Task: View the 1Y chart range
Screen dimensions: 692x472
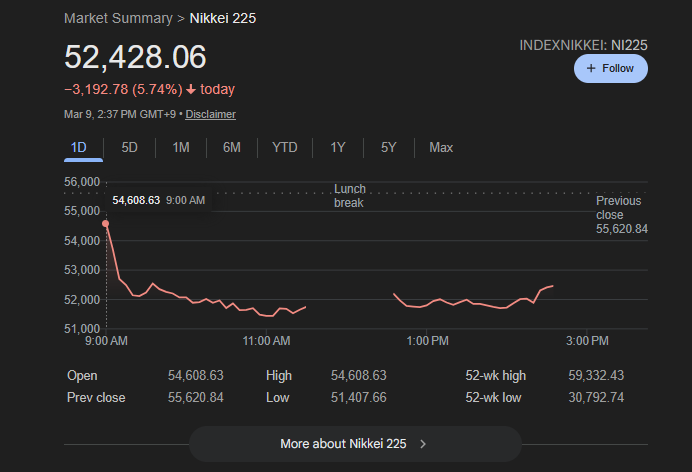Action: 338,147
